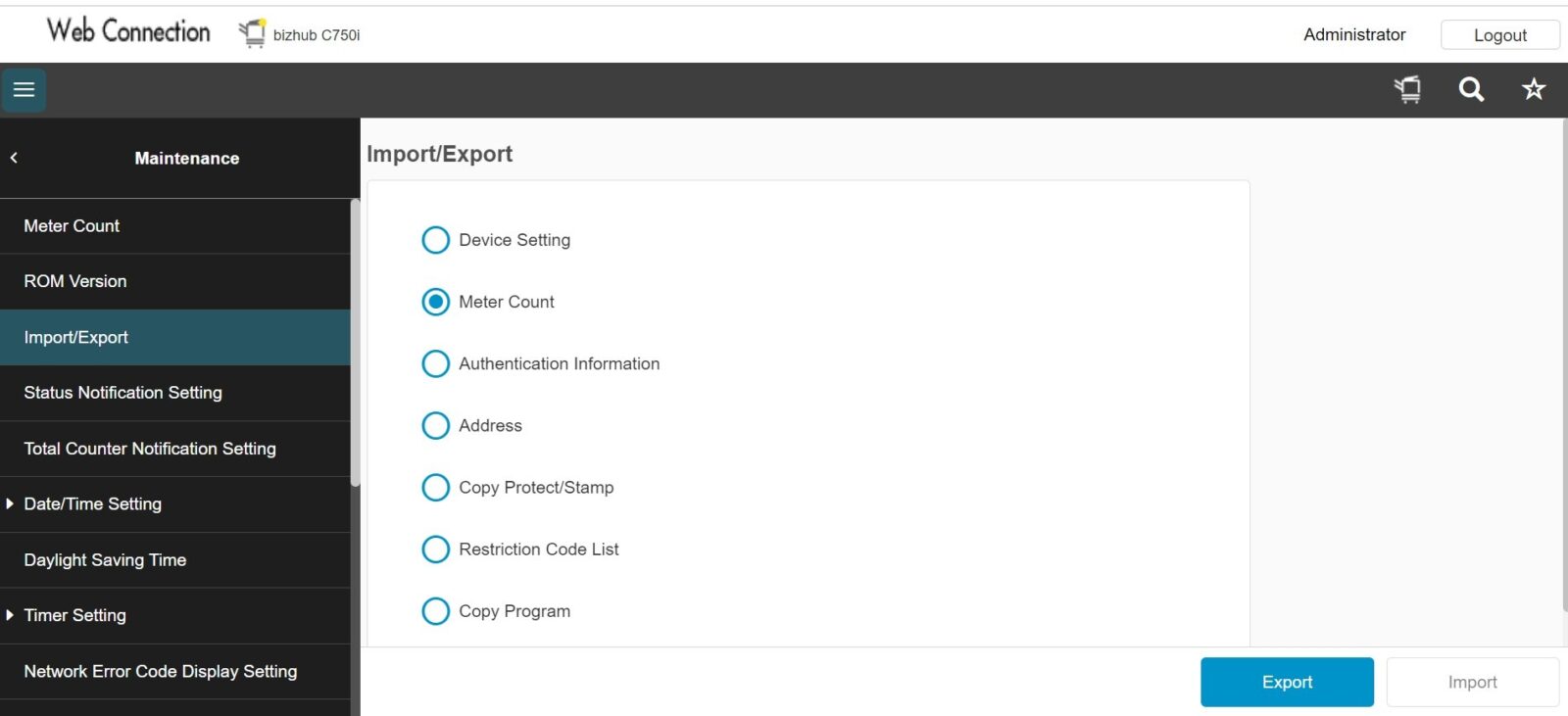Click the device information printer icon in toolbar
Screen dimensions: 1568x716
[x=1408, y=90]
